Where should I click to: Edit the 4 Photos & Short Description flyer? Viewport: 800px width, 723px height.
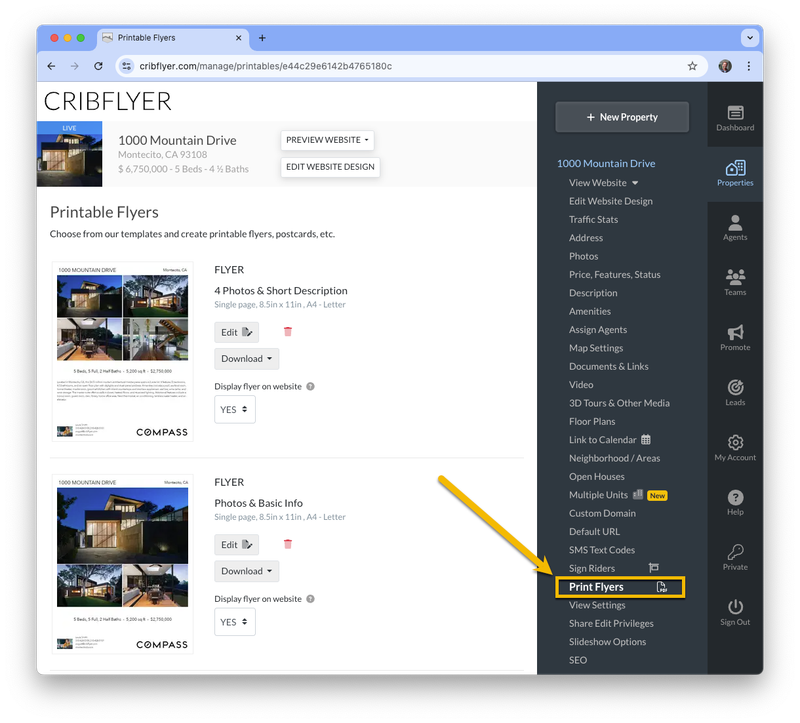coord(236,332)
